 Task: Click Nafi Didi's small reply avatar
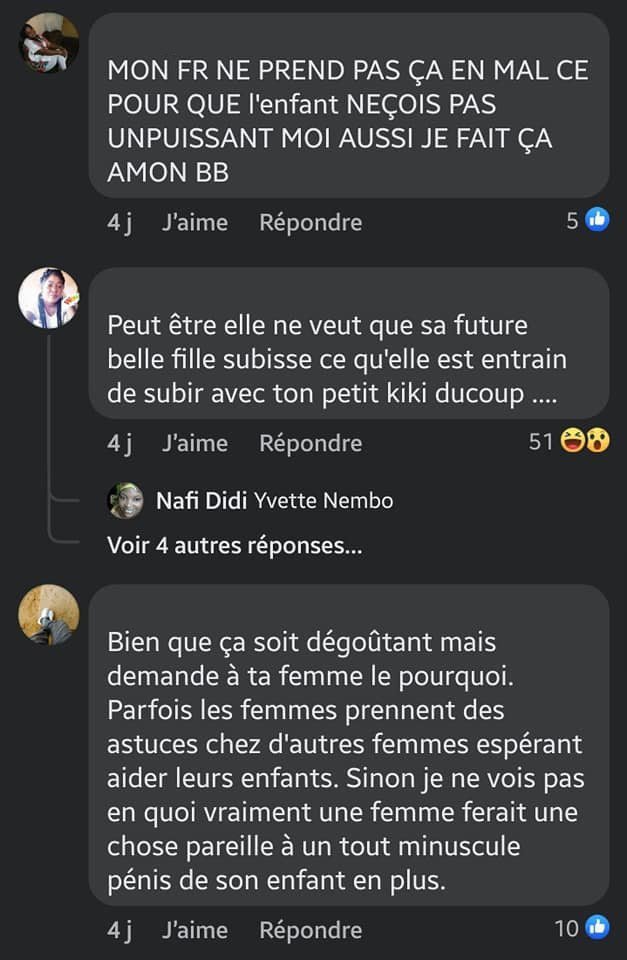(x=126, y=501)
